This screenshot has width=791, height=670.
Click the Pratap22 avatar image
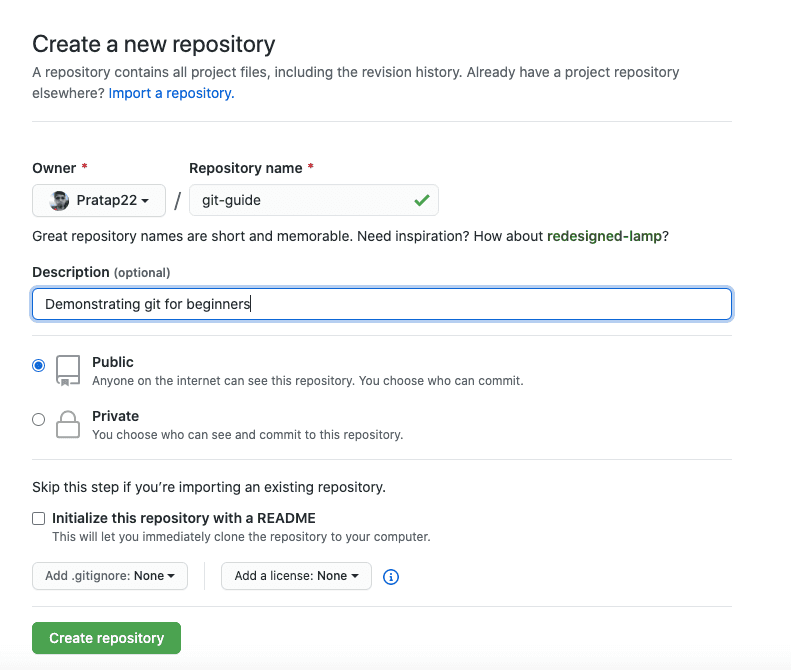pyautogui.click(x=59, y=201)
